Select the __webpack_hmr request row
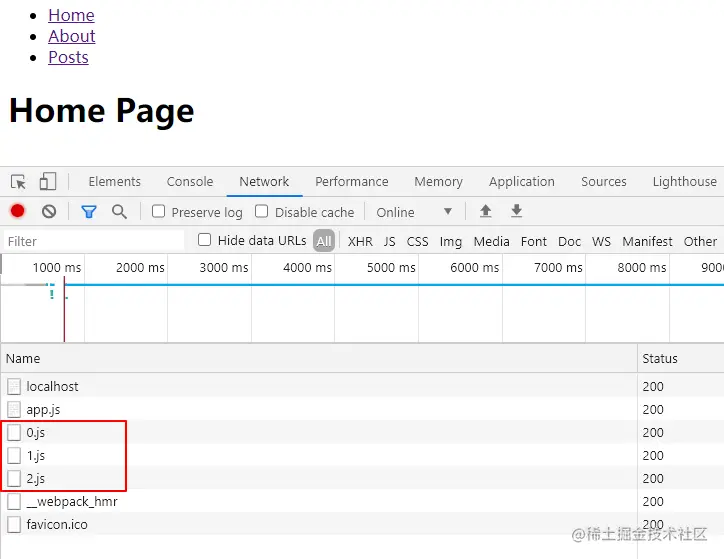The height and width of the screenshot is (559, 724). (362, 501)
